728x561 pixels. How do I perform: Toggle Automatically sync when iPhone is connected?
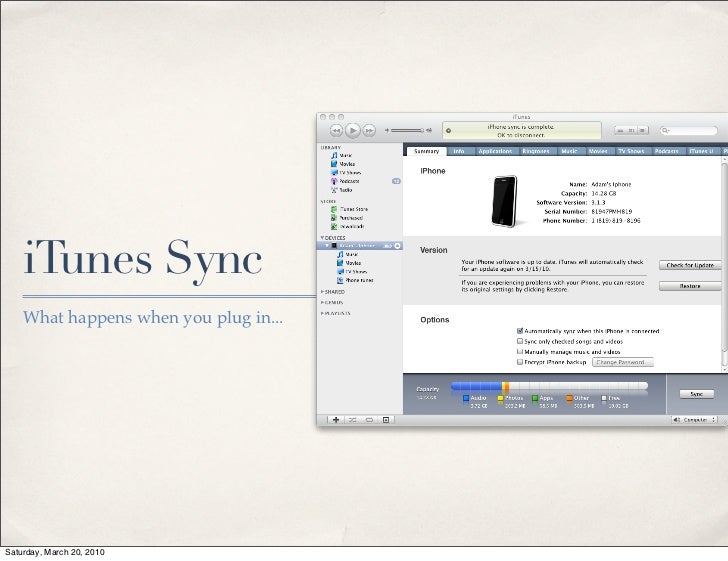coord(520,331)
